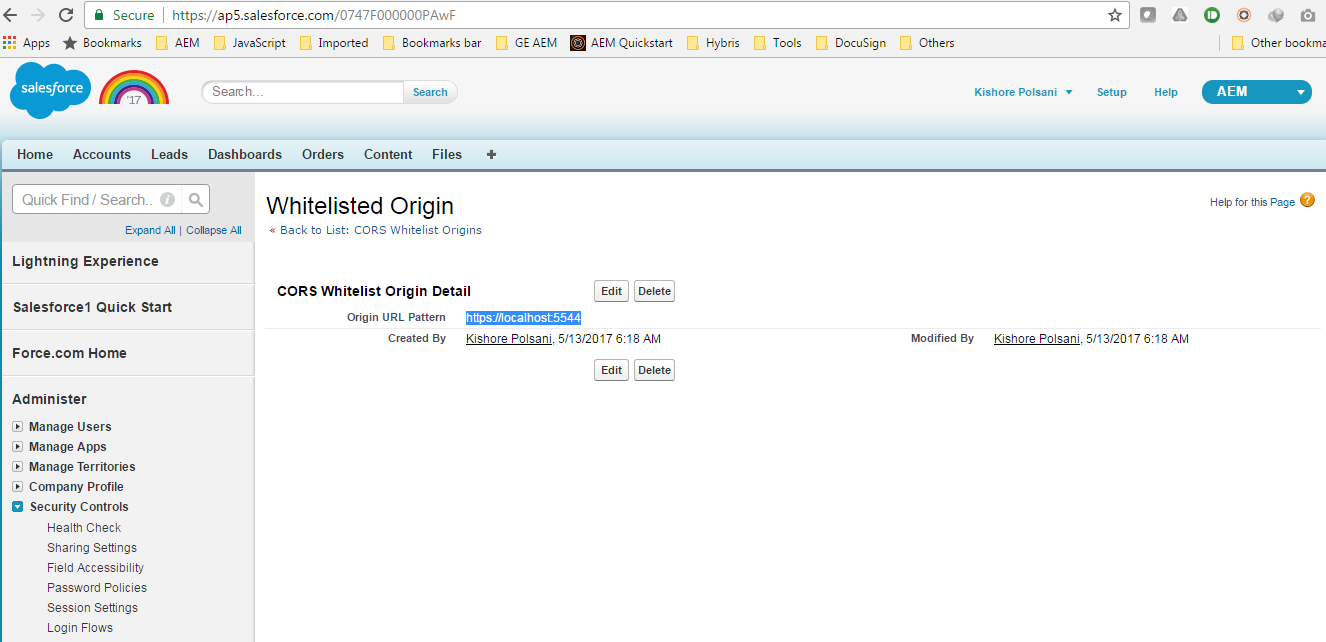Open the Others bookmarks folder
The width and height of the screenshot is (1326, 642).
(927, 43)
